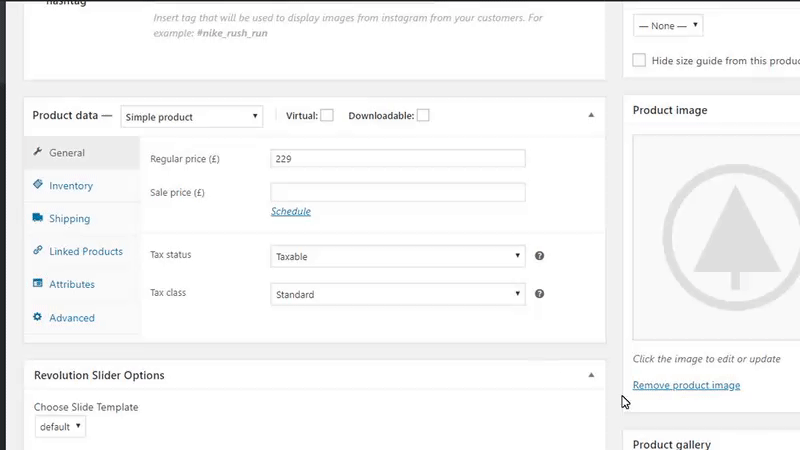Expand the Tax class Standard dropdown
The height and width of the screenshot is (450, 800).
pos(398,294)
